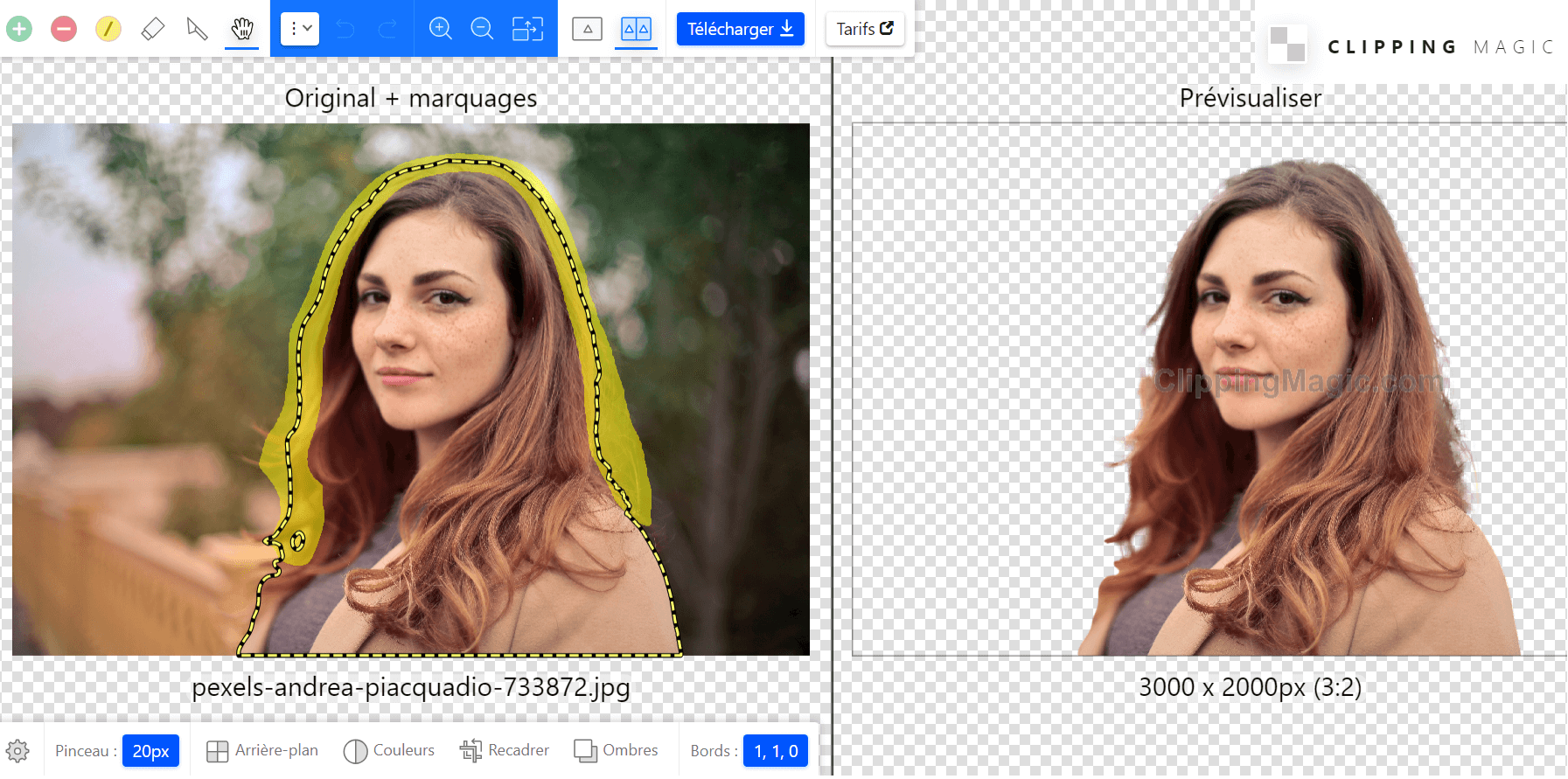1568x779 pixels.
Task: Click the filename pexels-andrea-piacquadio-733872.jpg
Action: (411, 687)
